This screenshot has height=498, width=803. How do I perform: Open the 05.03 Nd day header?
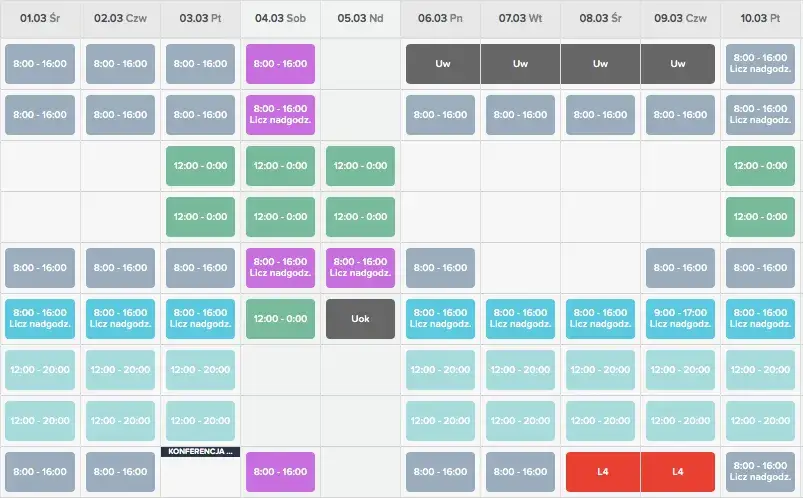[360, 18]
